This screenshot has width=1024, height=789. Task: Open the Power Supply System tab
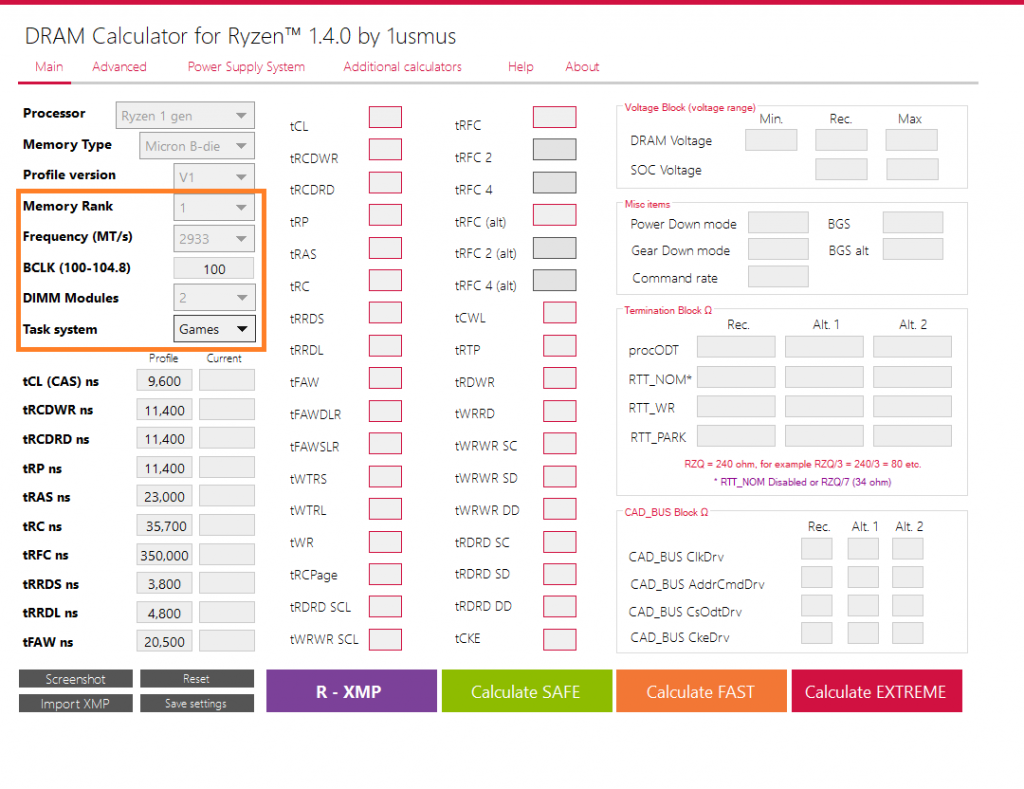[246, 67]
